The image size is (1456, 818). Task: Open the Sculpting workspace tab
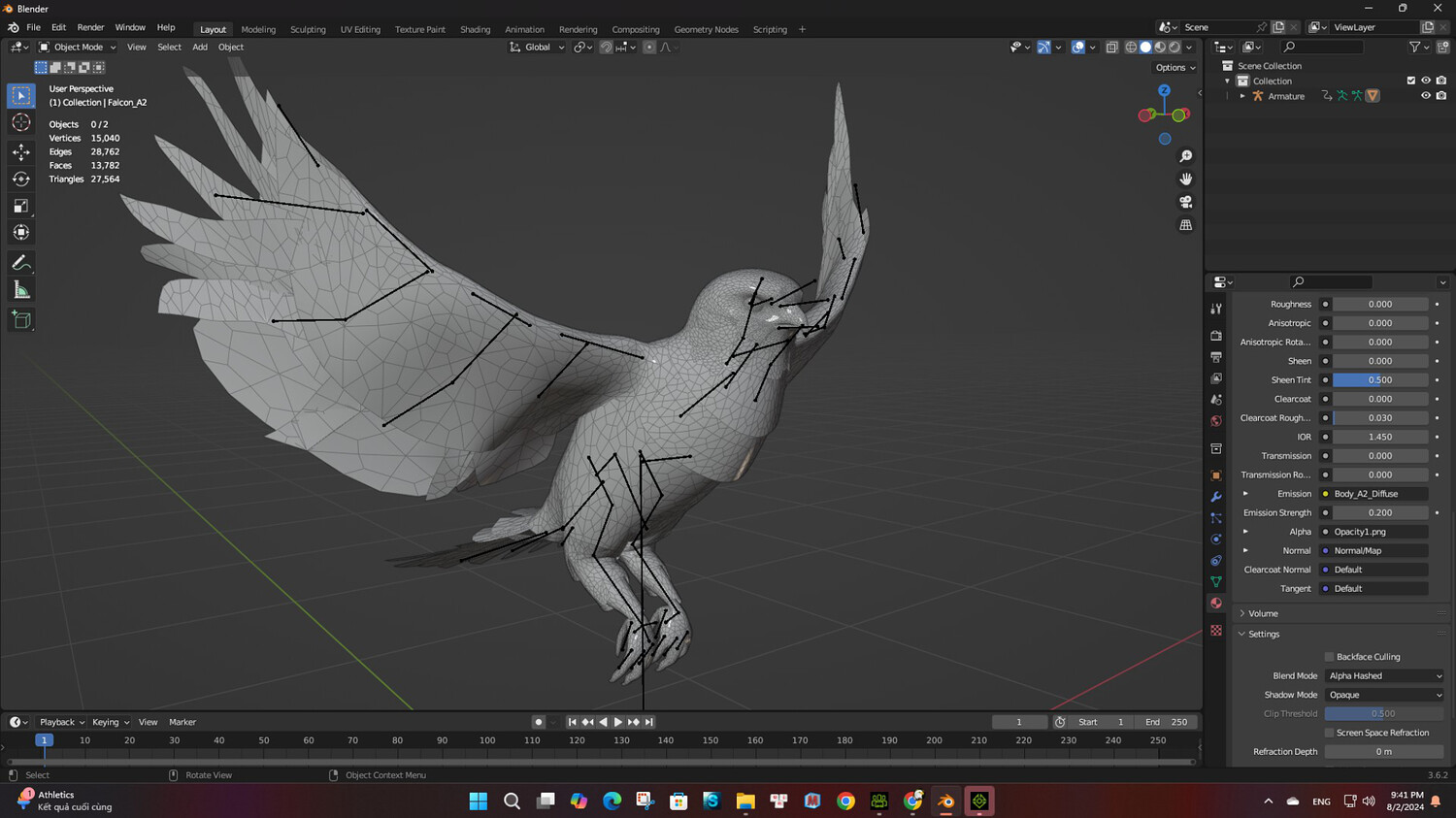coord(308,29)
